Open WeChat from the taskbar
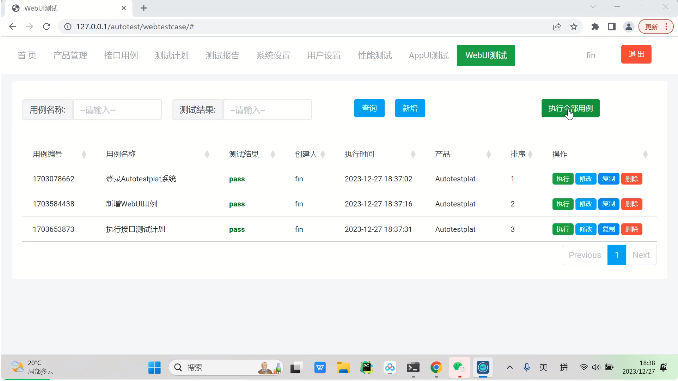 [x=459, y=368]
